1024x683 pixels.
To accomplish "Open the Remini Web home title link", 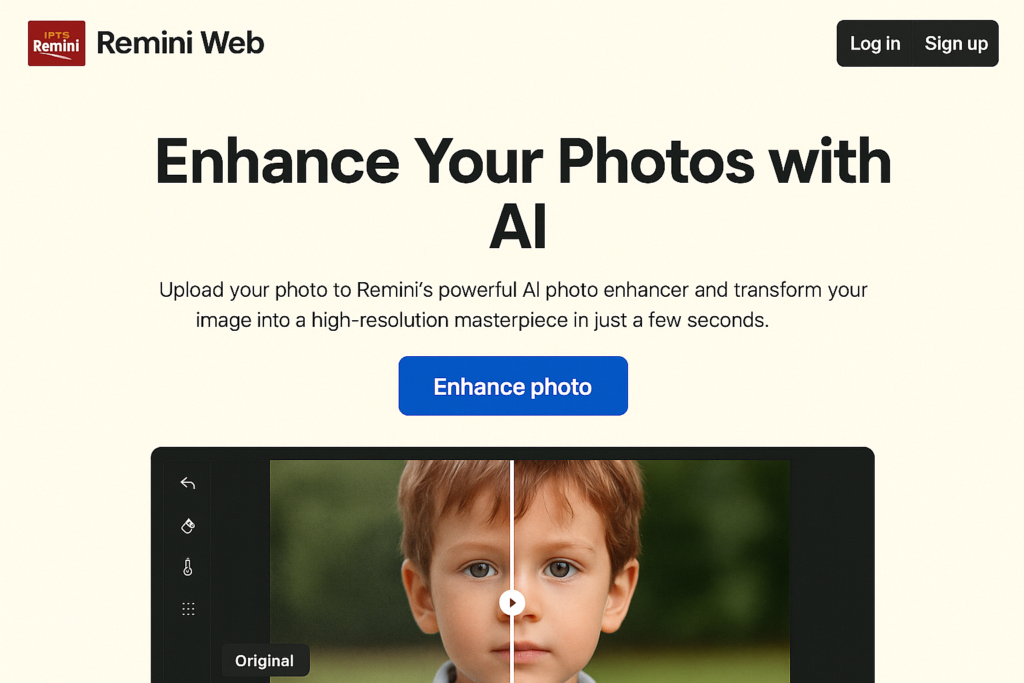I will point(180,43).
